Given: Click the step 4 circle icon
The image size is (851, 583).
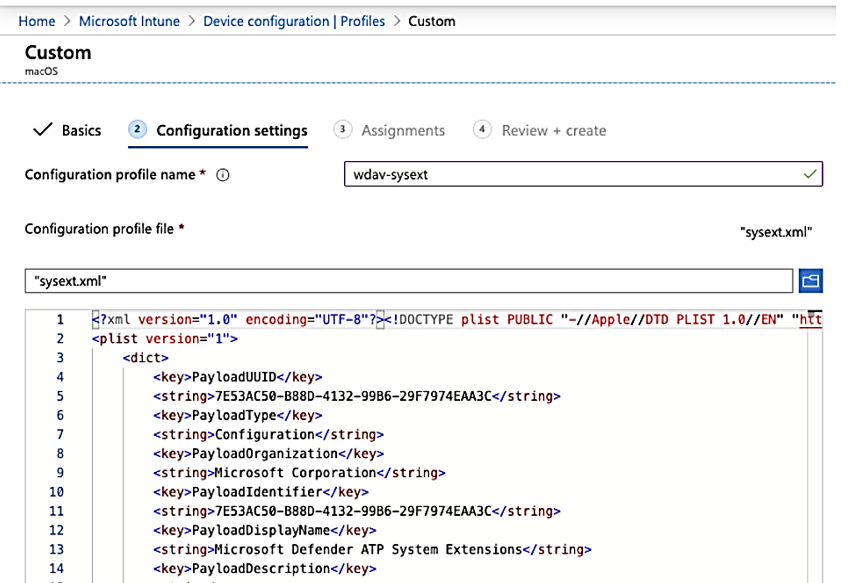Looking at the screenshot, I should coord(483,130).
